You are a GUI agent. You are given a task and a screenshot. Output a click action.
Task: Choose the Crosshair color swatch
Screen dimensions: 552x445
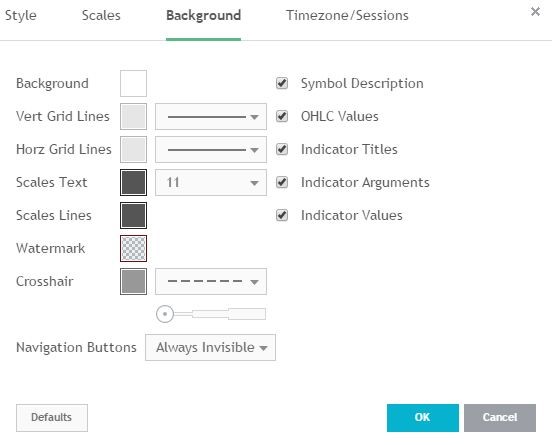click(133, 281)
